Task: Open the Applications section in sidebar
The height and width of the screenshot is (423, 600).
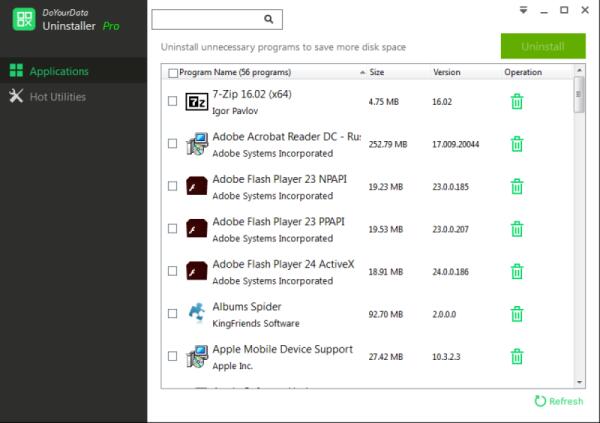Action: 58,71
